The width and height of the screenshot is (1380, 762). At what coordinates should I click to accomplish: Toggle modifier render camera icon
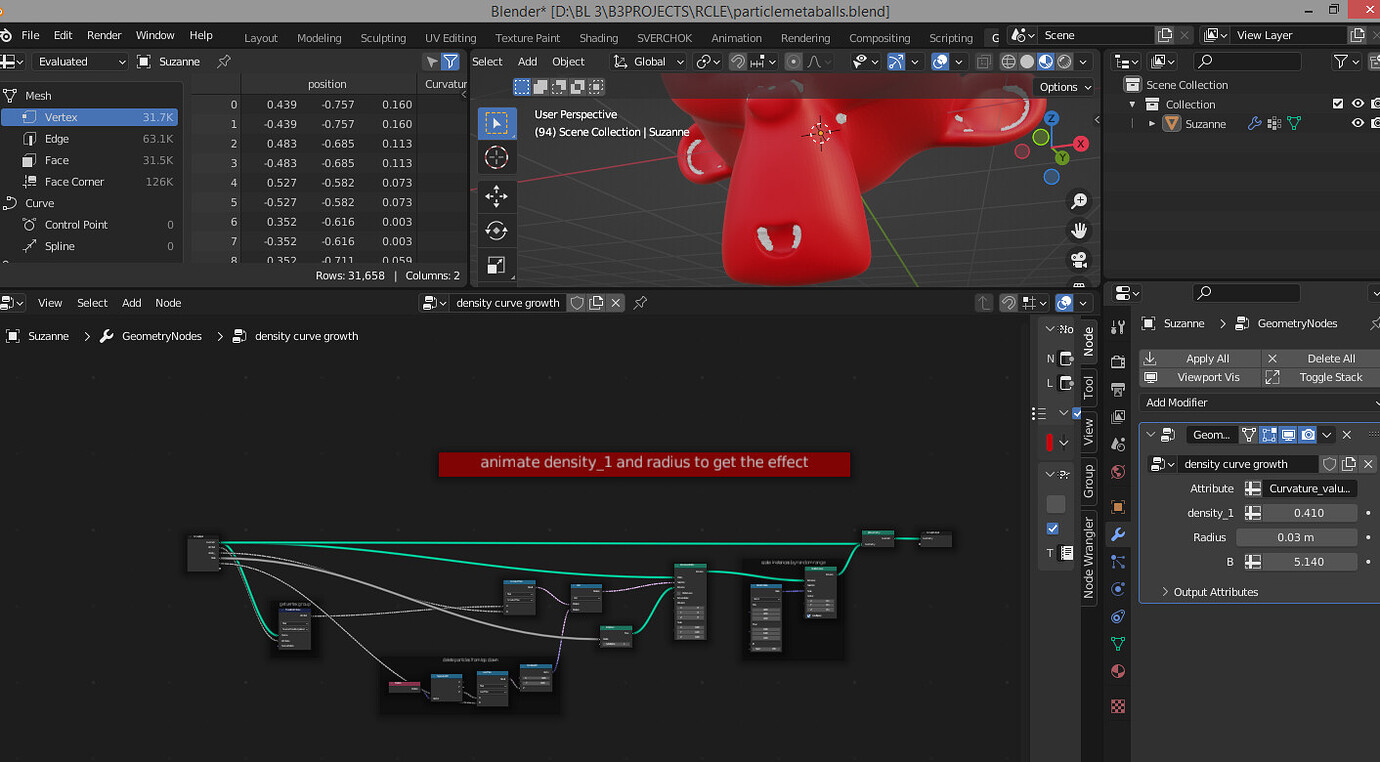click(1308, 434)
